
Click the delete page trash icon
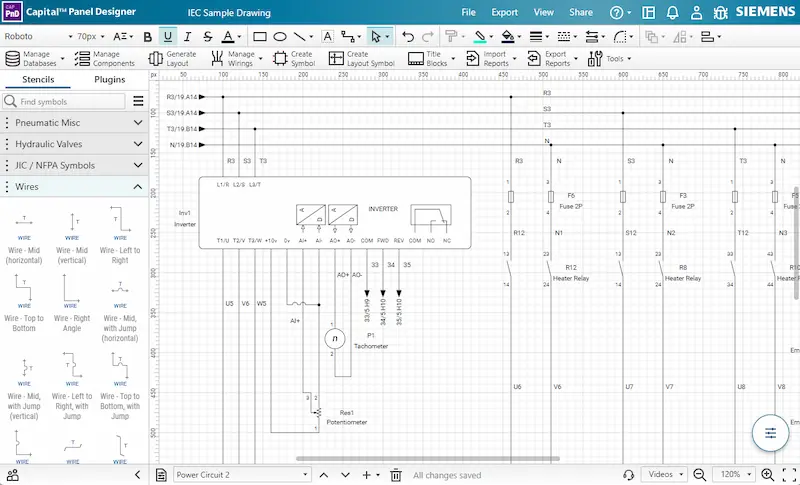tap(395, 475)
